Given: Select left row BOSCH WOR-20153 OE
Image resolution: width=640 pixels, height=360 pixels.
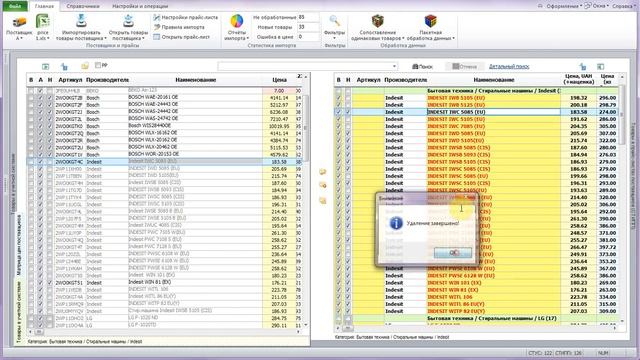Looking at the screenshot, I should pos(165,155).
